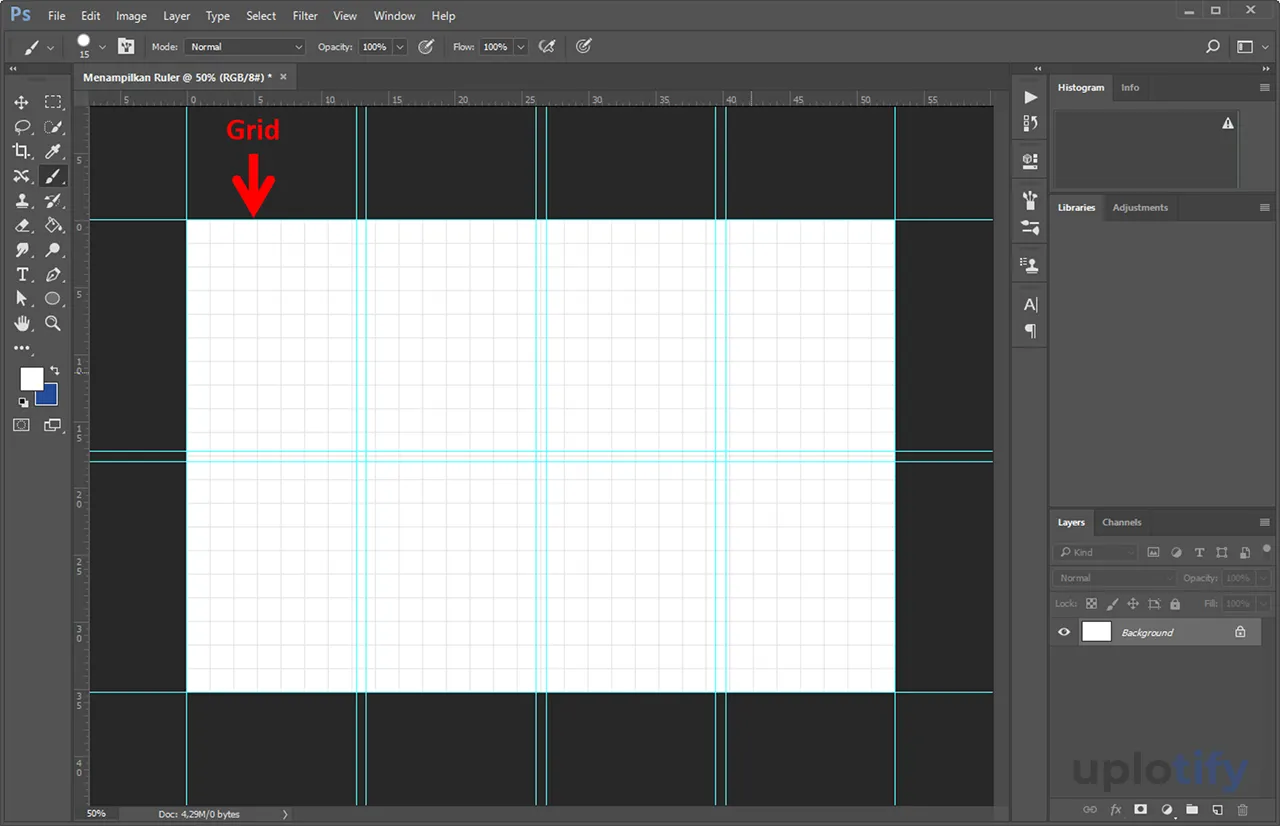Open the Clone Source panel icon
1280x826 pixels.
click(1030, 265)
